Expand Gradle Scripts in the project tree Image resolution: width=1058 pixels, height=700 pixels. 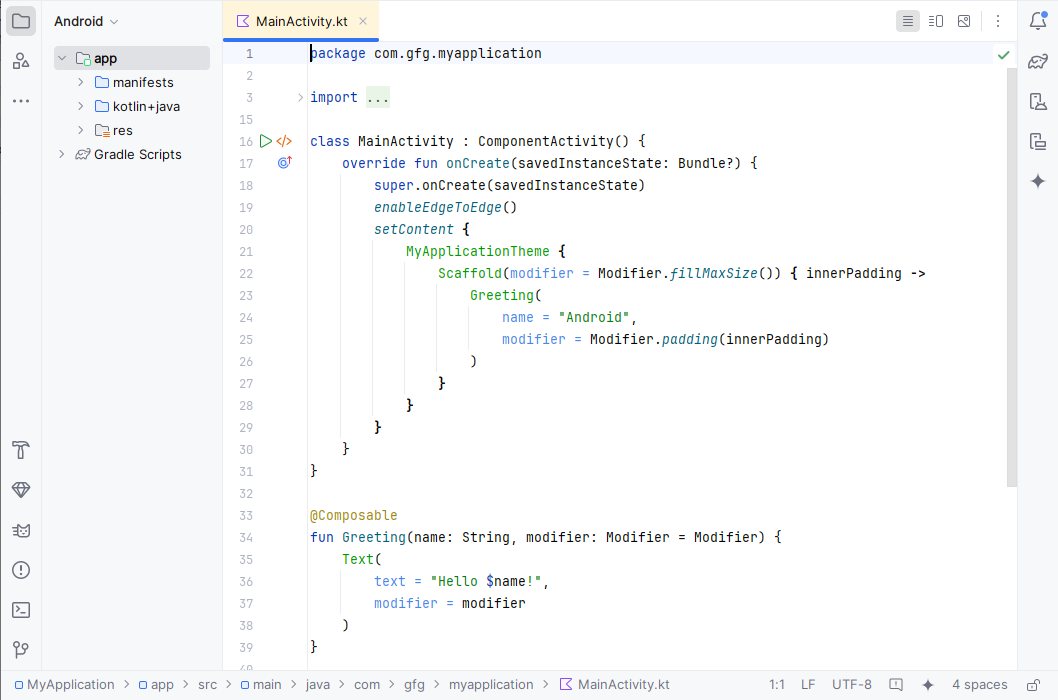point(61,154)
